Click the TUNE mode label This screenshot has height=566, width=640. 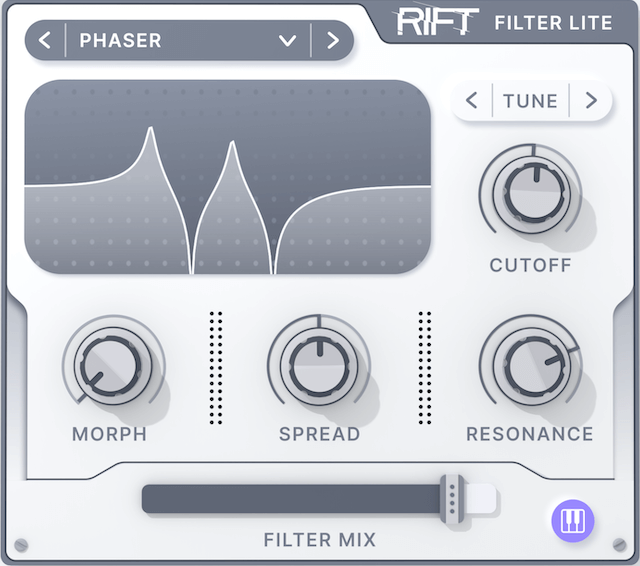530,100
